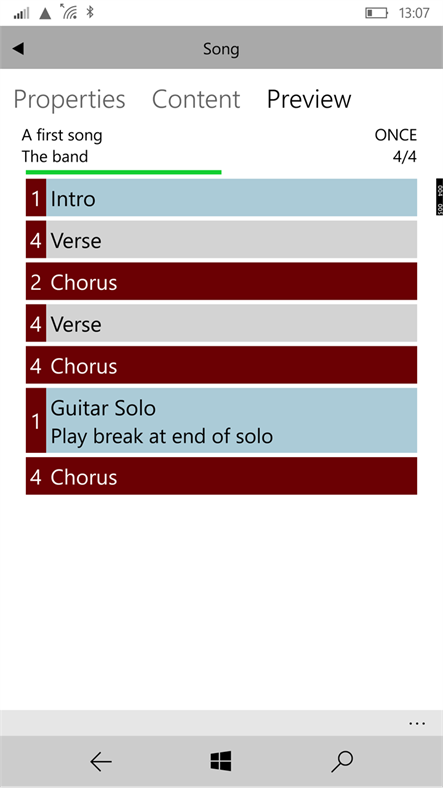Switch to the Content tab

pos(196,100)
